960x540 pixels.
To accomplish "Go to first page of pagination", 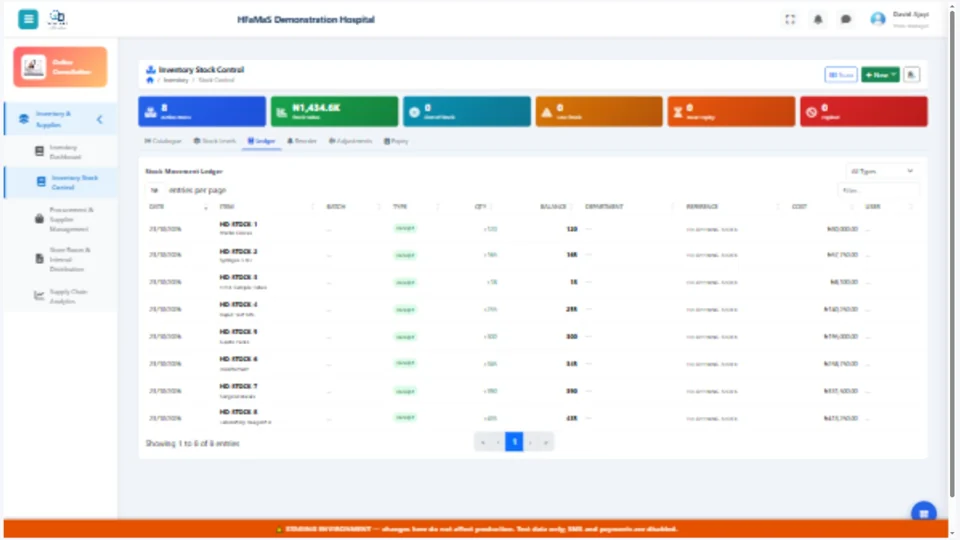I will [482, 442].
